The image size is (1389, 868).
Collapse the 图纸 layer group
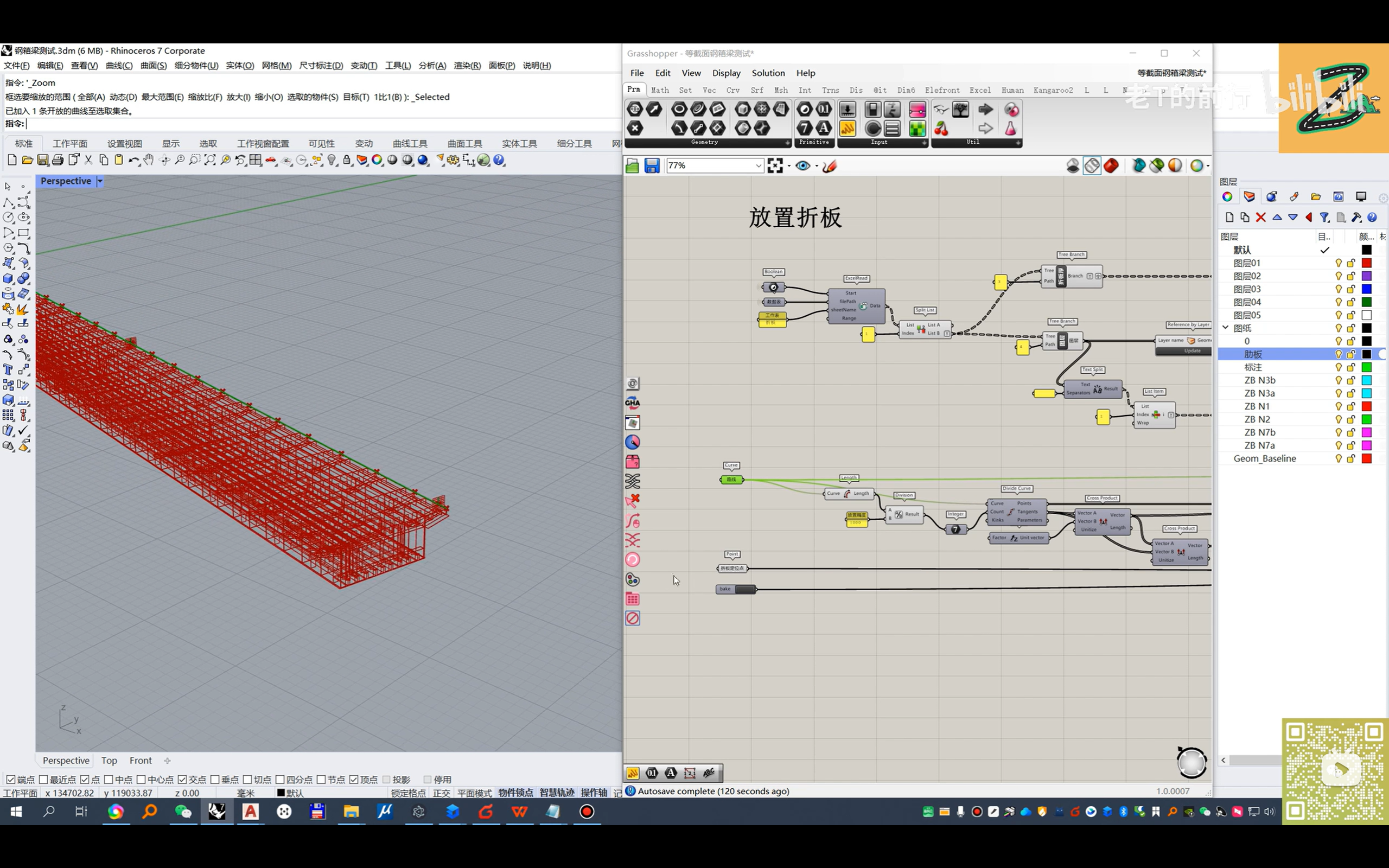[x=1226, y=328]
